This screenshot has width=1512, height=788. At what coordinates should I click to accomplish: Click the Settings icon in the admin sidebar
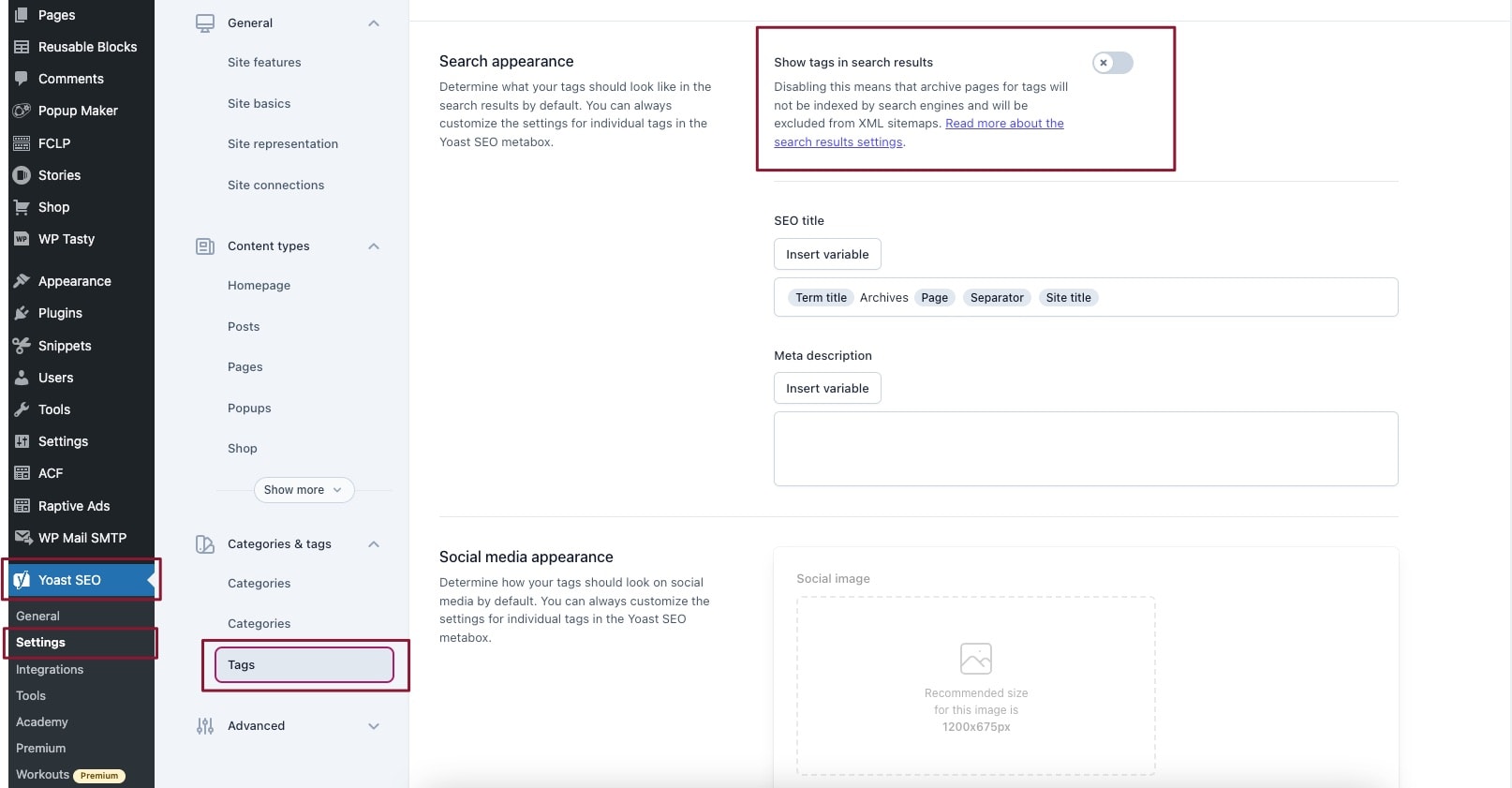click(x=22, y=441)
